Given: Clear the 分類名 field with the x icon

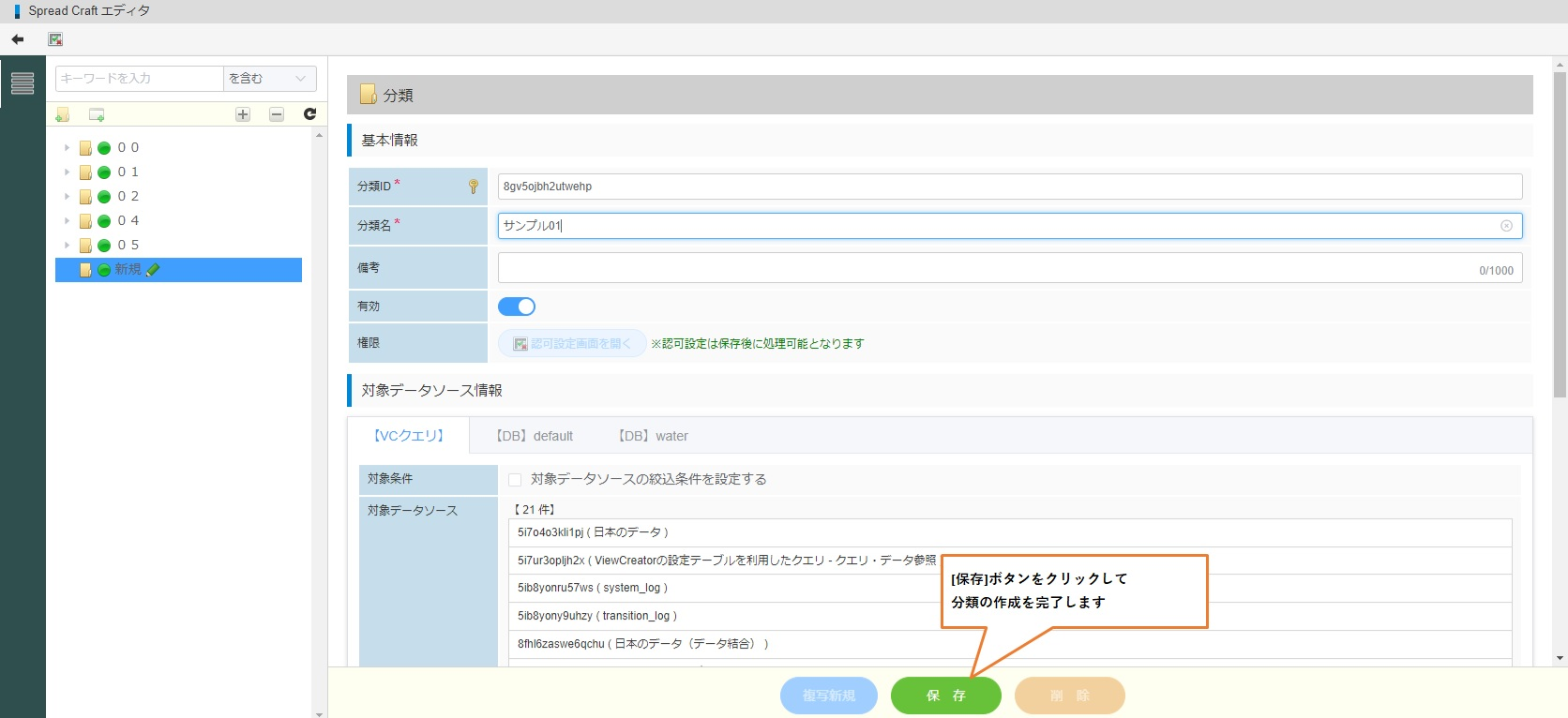Looking at the screenshot, I should point(1506,226).
